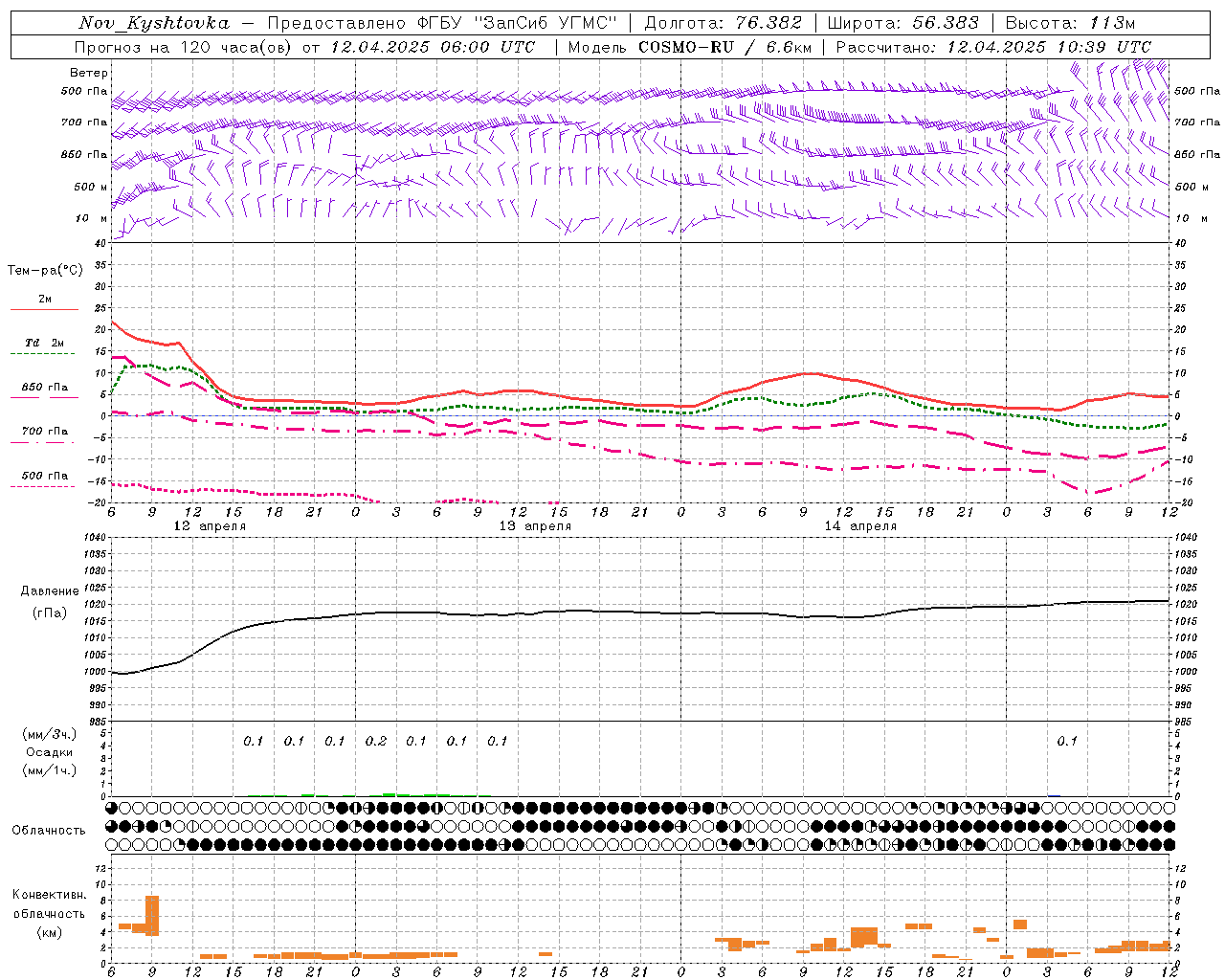Click the Тем-ра(°C) panel label
The height and width of the screenshot is (980, 1225).
45,271
